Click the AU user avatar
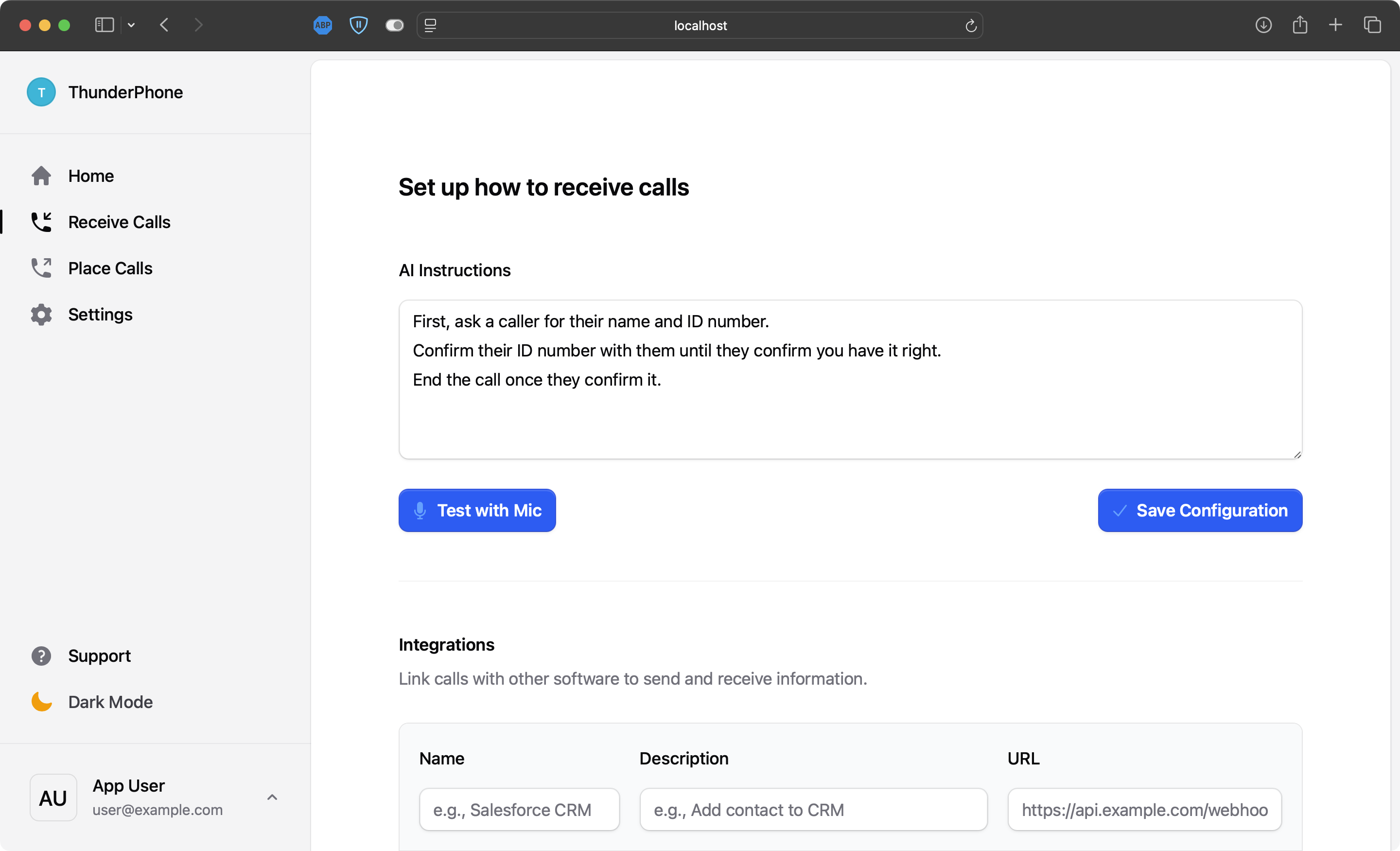This screenshot has width=1400, height=851. coord(53,797)
